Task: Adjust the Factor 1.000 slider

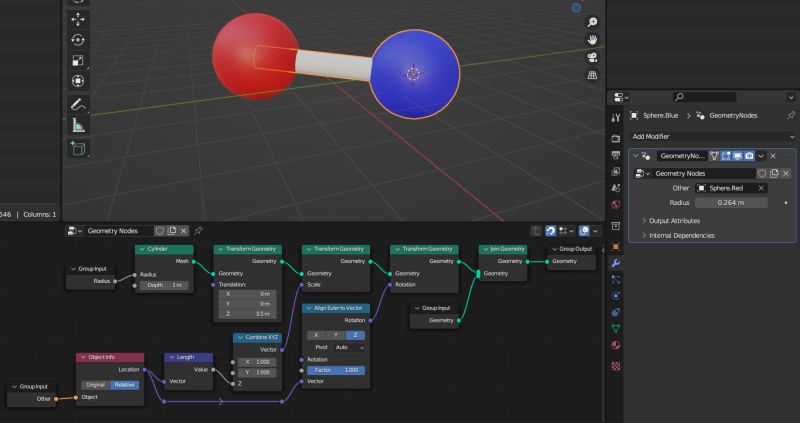Action: 336,370
